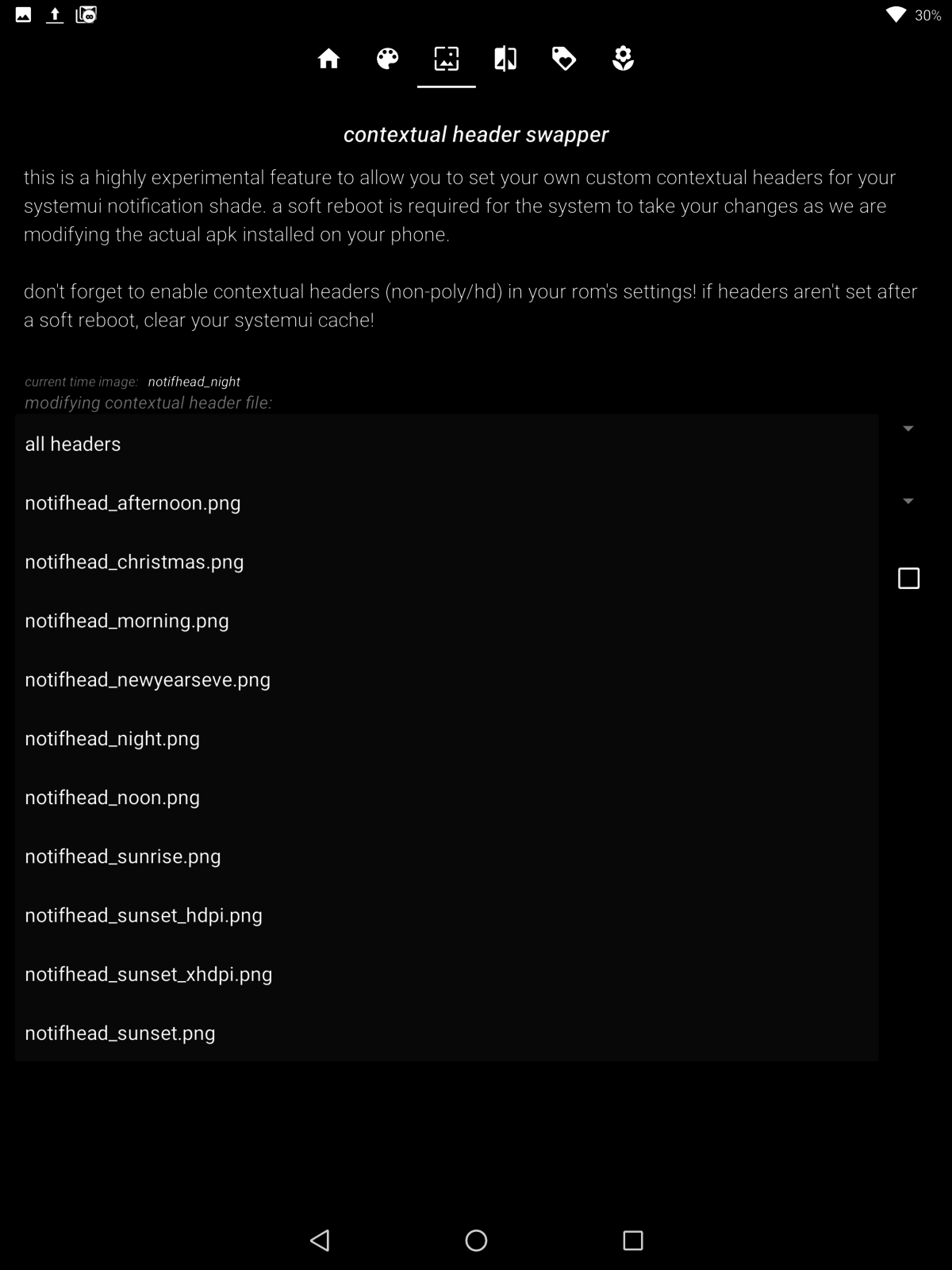
Task: Tap the Wi-Fi signal status icon
Action: [896, 14]
